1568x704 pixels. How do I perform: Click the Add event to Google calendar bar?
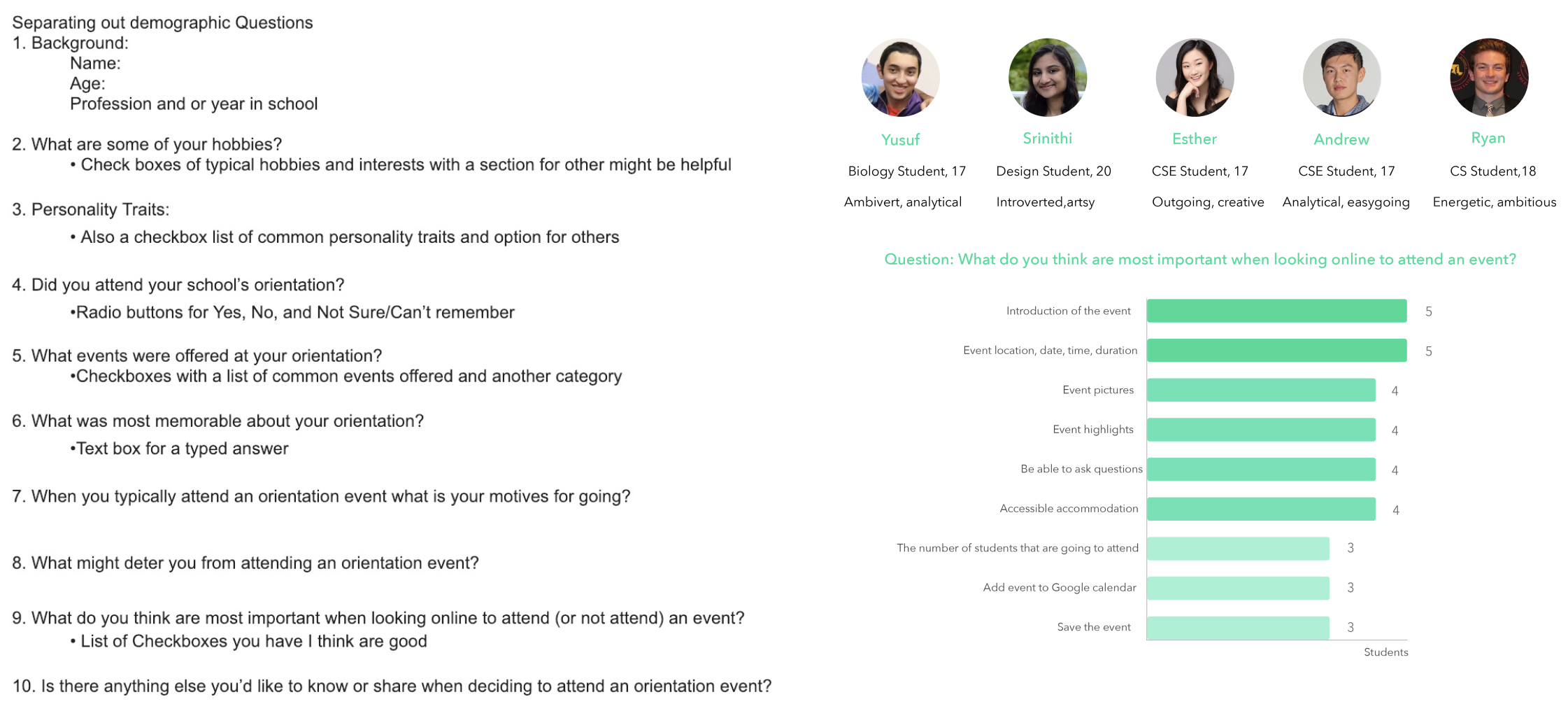coord(1238,588)
